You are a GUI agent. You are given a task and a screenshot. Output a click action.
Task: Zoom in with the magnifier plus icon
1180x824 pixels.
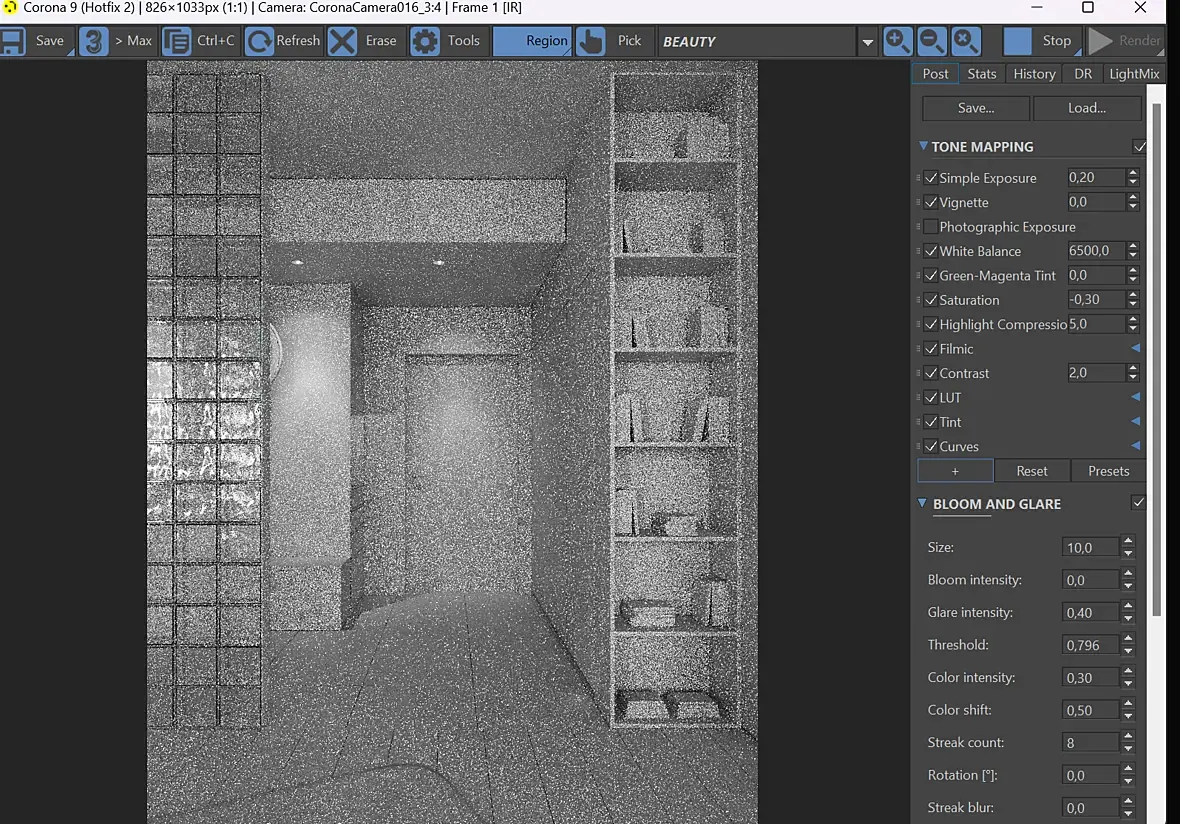[x=897, y=41]
